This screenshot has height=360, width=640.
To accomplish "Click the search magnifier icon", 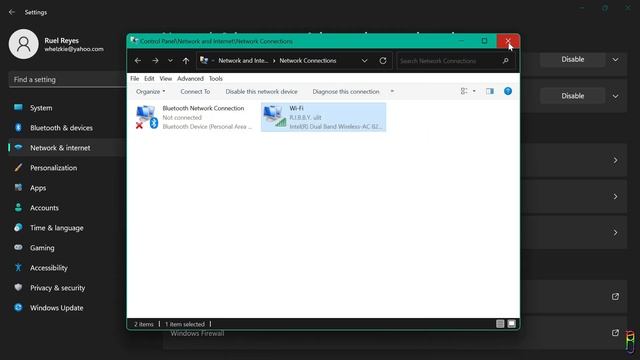I will (x=506, y=61).
